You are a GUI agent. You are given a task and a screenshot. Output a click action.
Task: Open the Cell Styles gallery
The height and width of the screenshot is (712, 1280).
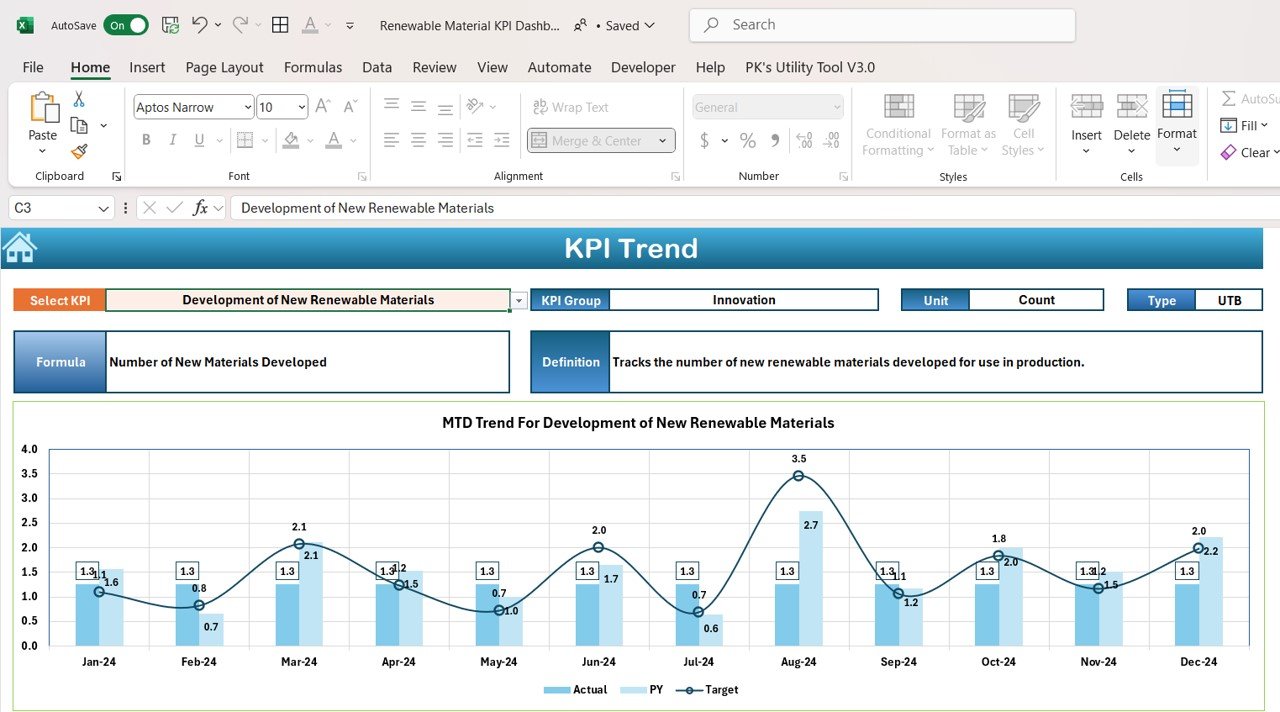1023,125
